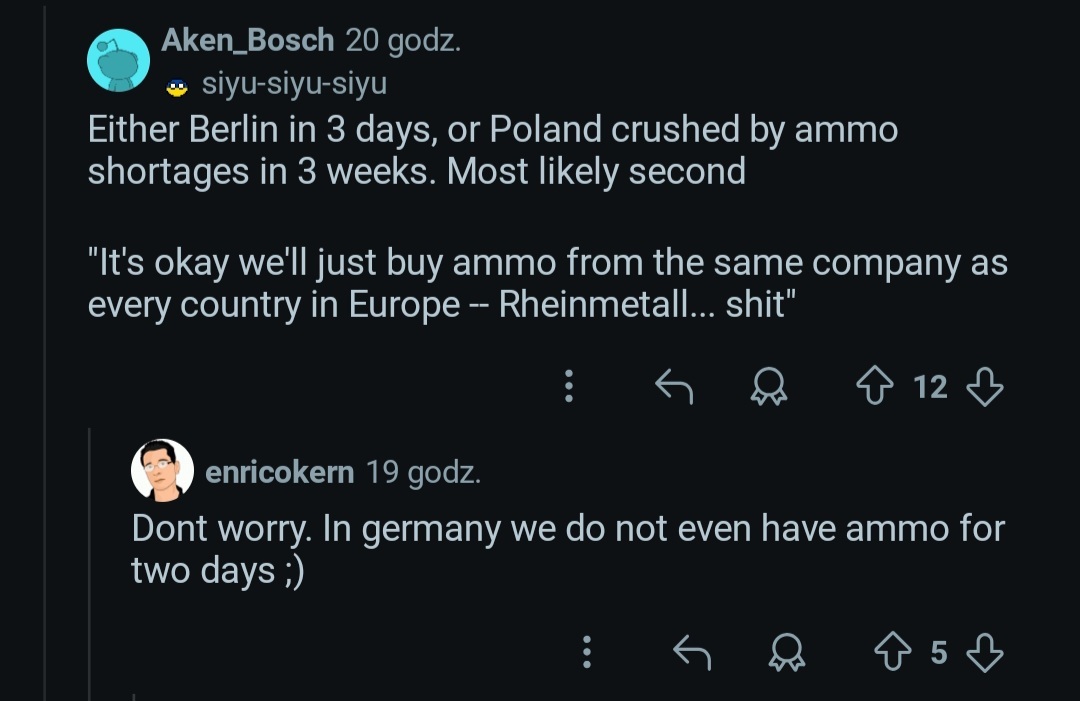Reply to Aken_Bosch's comment
Image resolution: width=1080 pixels, height=701 pixels.
click(x=674, y=386)
